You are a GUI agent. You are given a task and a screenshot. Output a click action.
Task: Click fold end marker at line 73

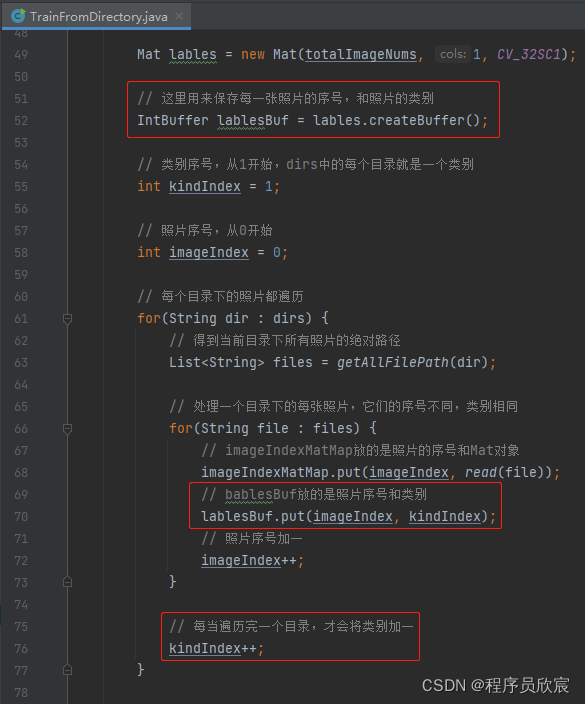(x=67, y=582)
